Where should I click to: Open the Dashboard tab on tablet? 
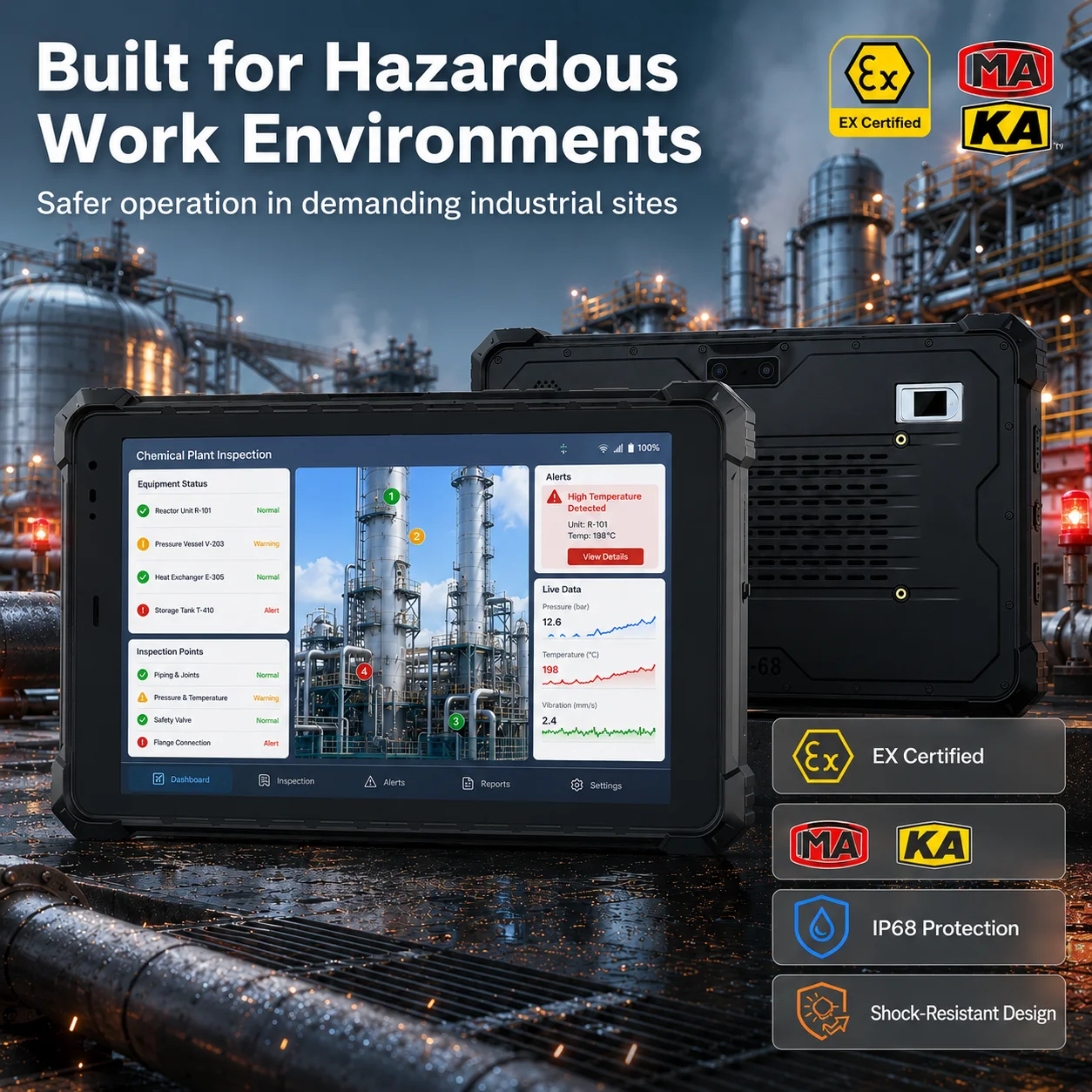coord(180,779)
